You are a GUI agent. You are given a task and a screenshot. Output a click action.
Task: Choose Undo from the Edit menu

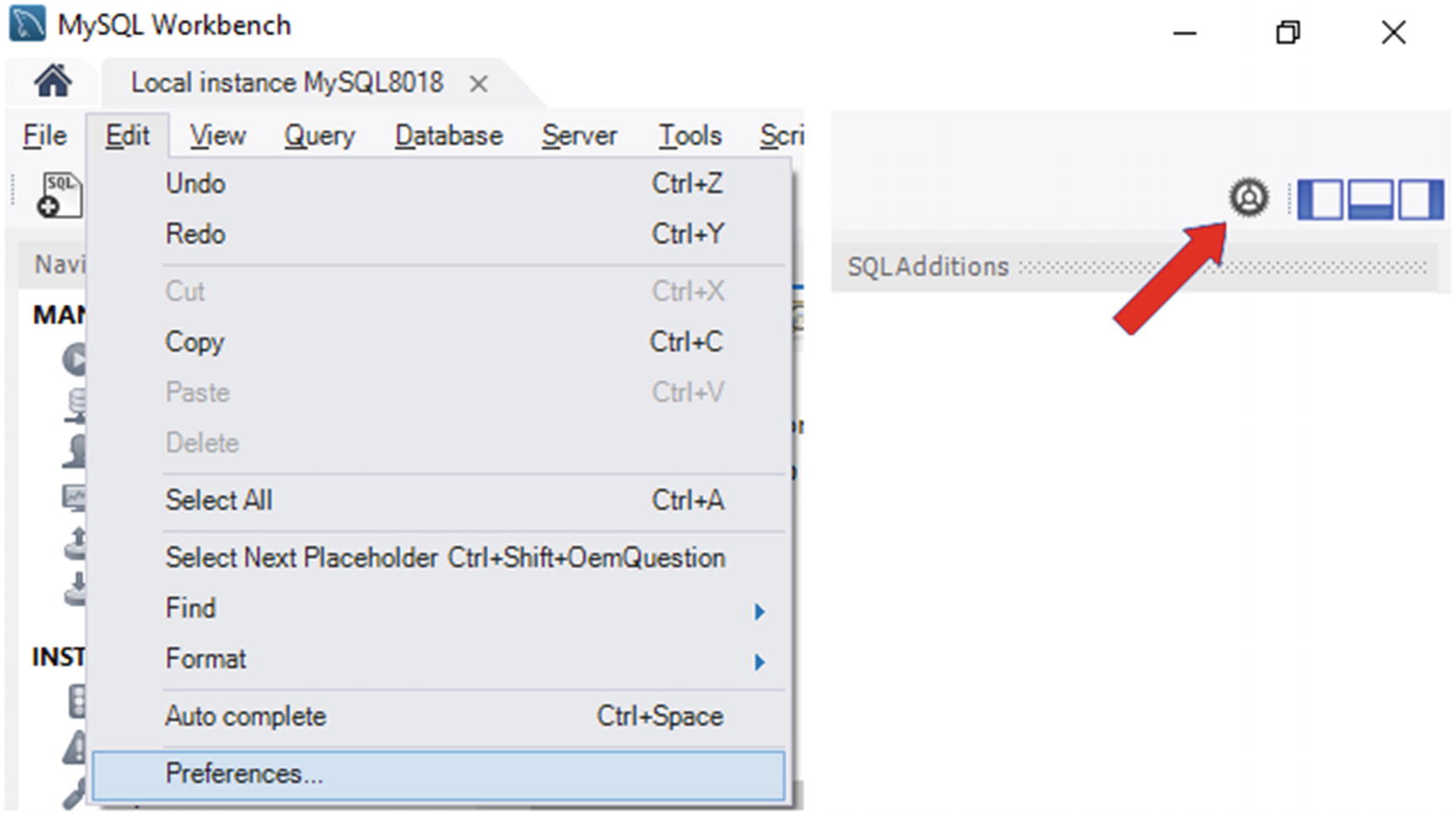click(439, 183)
